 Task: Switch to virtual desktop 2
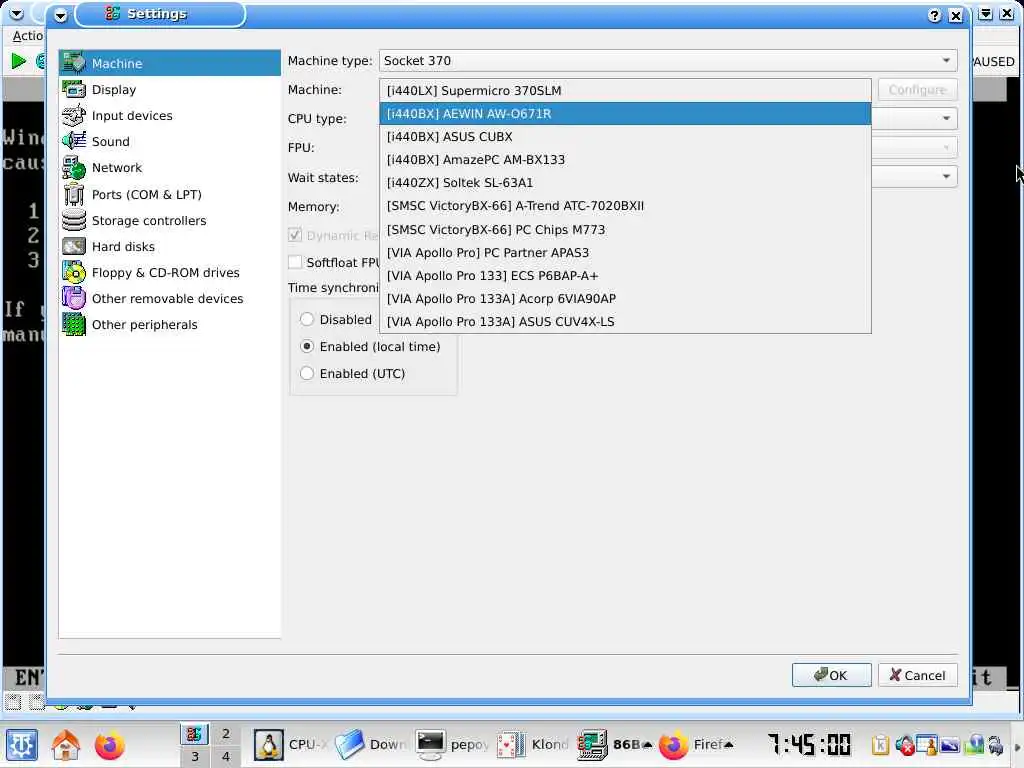coord(225,733)
